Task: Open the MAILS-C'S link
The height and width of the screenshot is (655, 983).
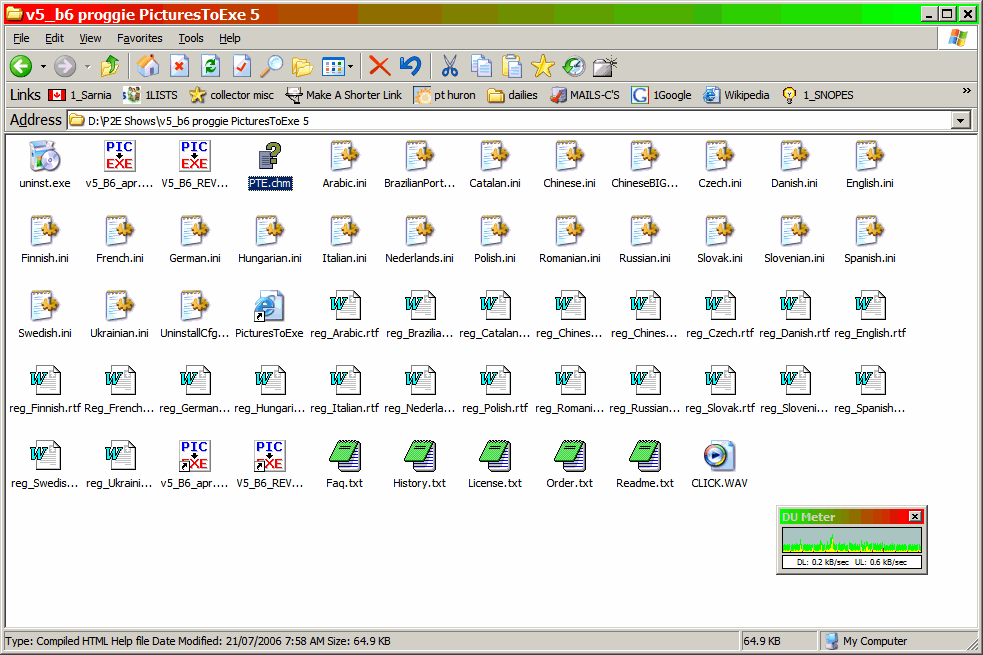Action: [585, 95]
